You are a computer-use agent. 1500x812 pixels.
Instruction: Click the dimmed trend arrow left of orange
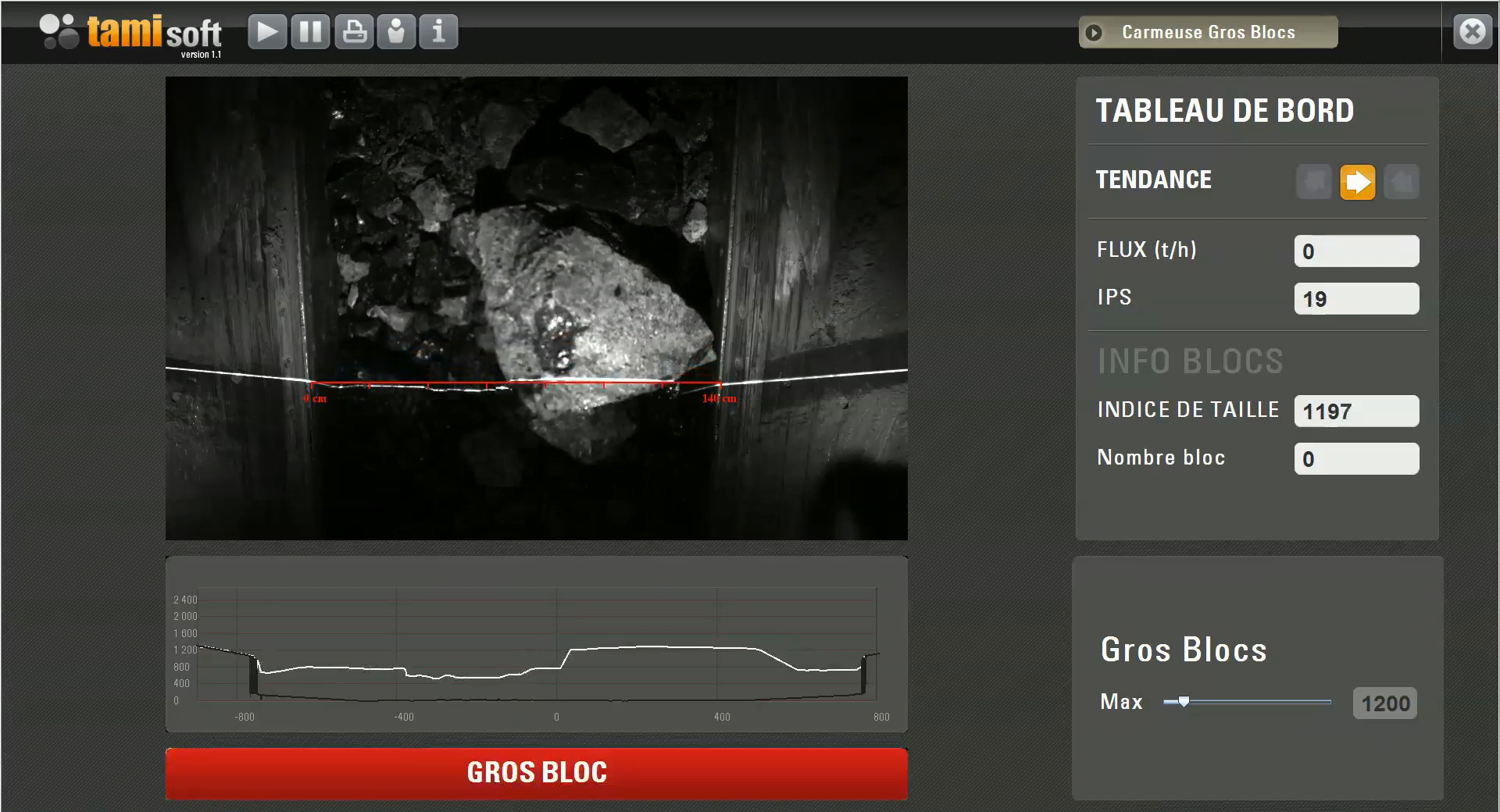[1314, 183]
